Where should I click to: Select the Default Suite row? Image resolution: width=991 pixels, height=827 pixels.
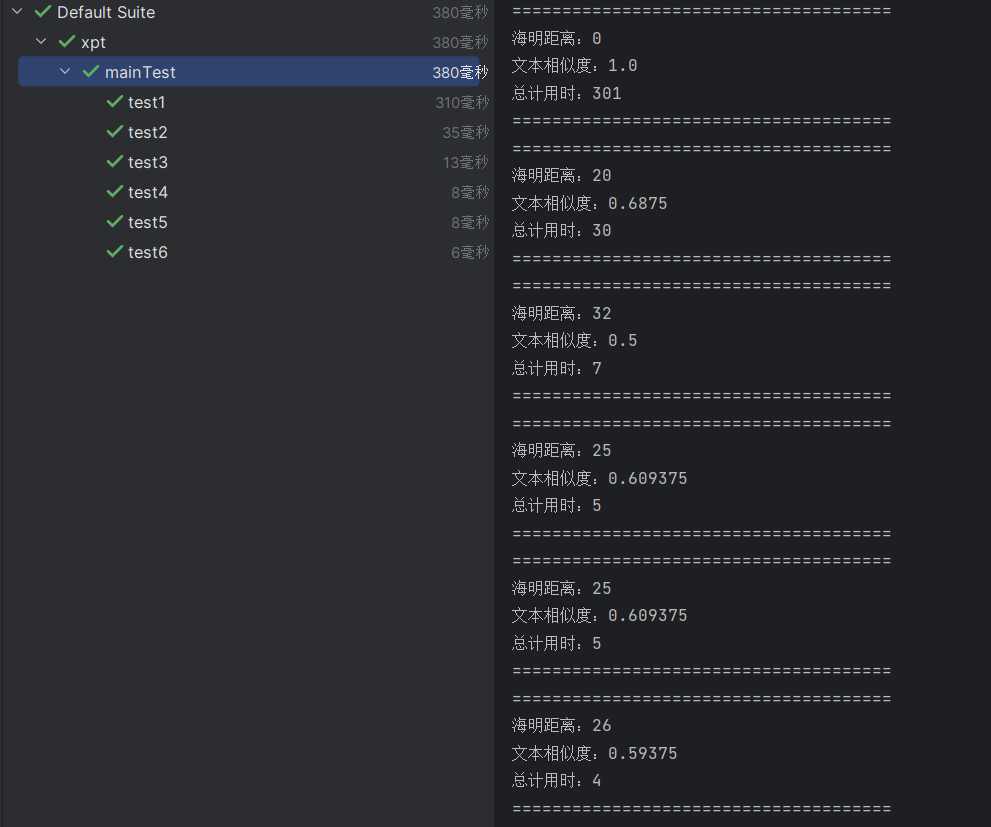[x=248, y=12]
